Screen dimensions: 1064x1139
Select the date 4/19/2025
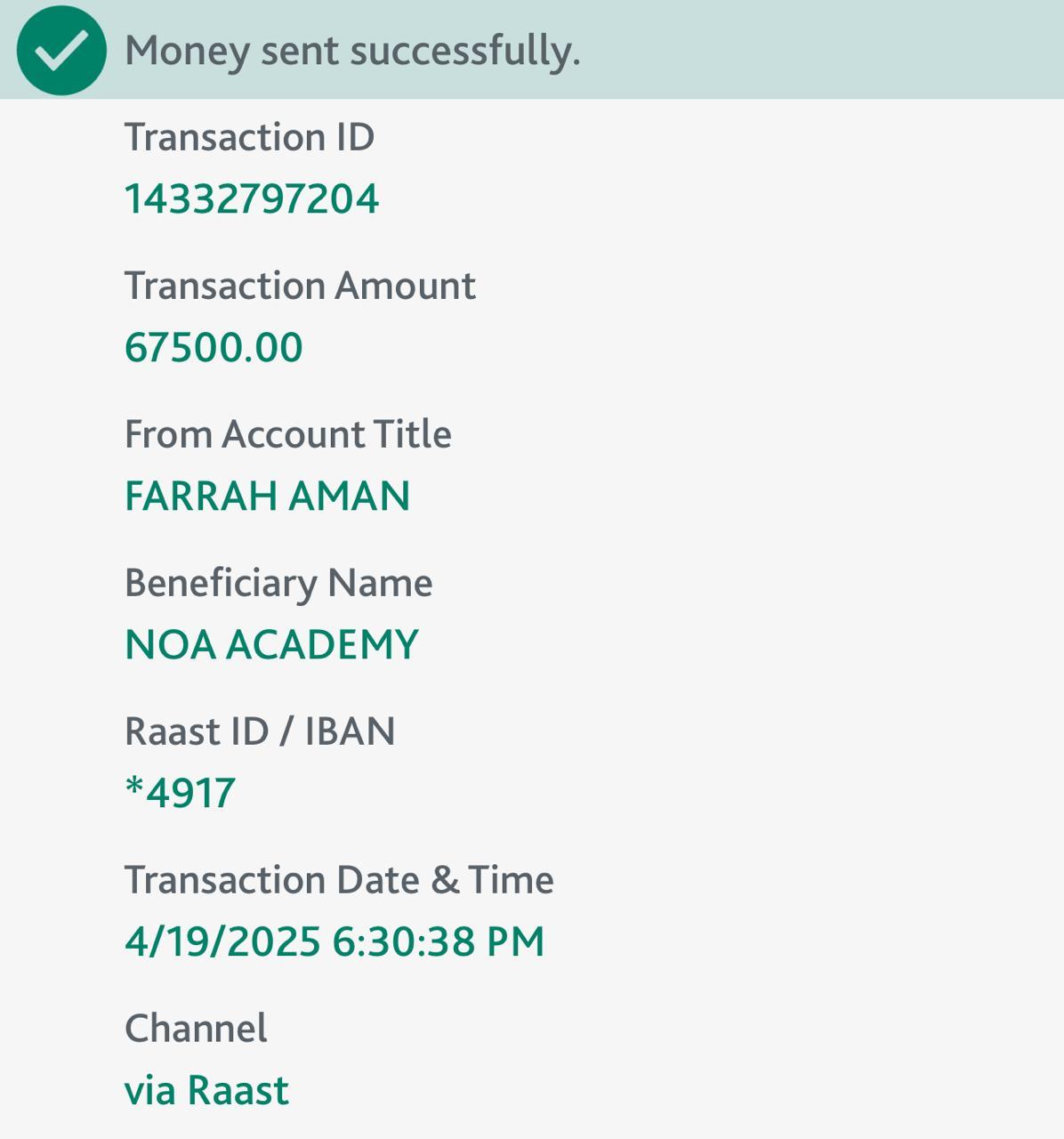click(222, 941)
